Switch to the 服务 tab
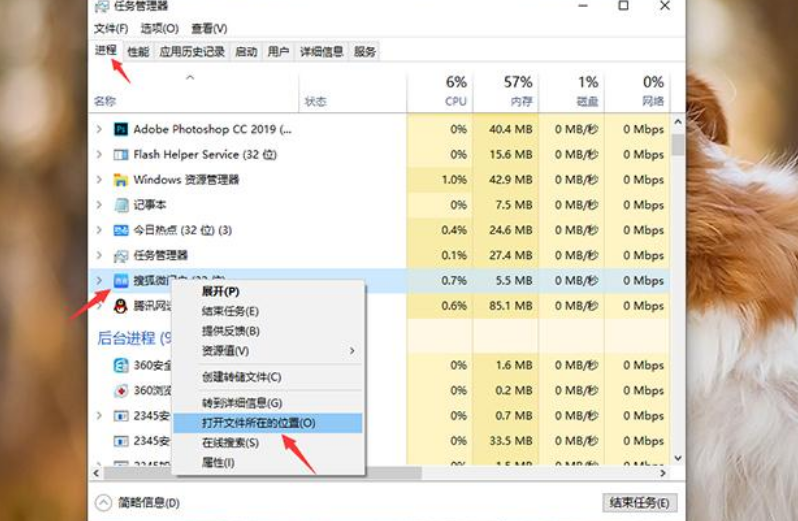Image resolution: width=798 pixels, height=521 pixels. point(365,51)
